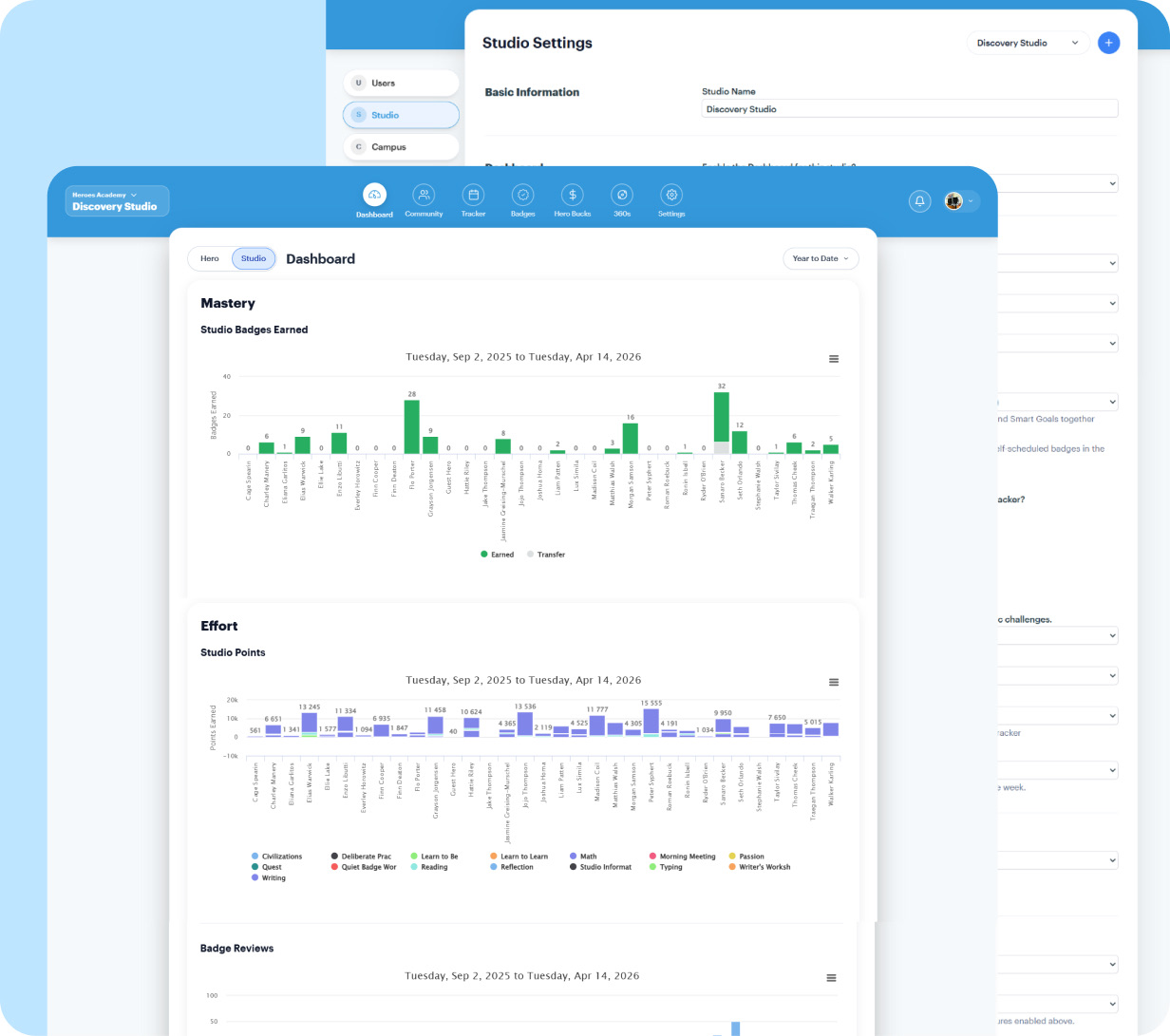The image size is (1170, 1036).
Task: Toggle the Earned legend series
Action: pyautogui.click(x=497, y=555)
